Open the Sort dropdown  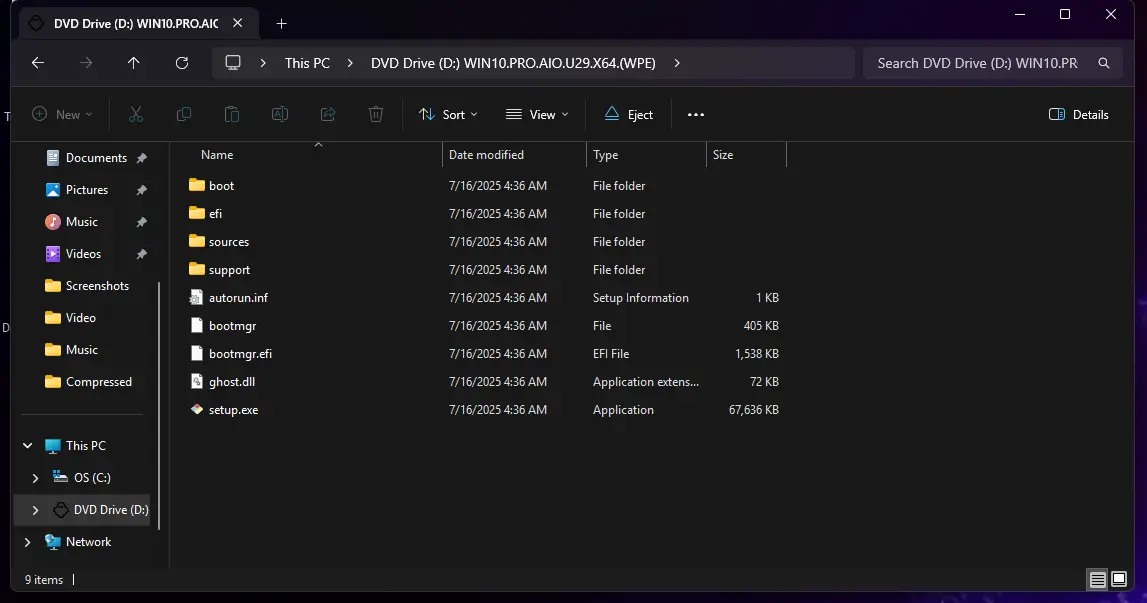click(448, 114)
